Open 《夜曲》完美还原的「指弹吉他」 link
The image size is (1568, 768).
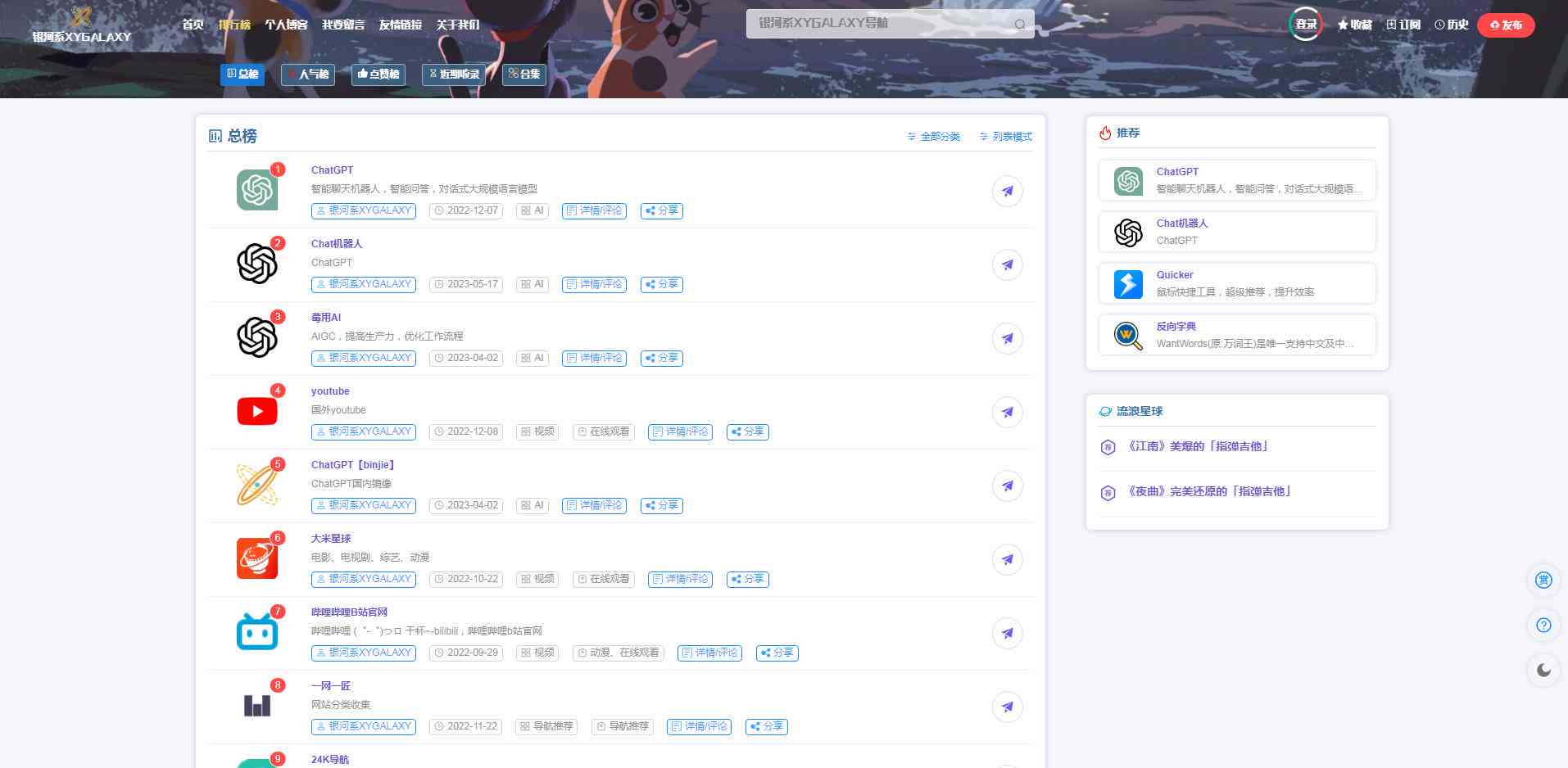point(1209,492)
